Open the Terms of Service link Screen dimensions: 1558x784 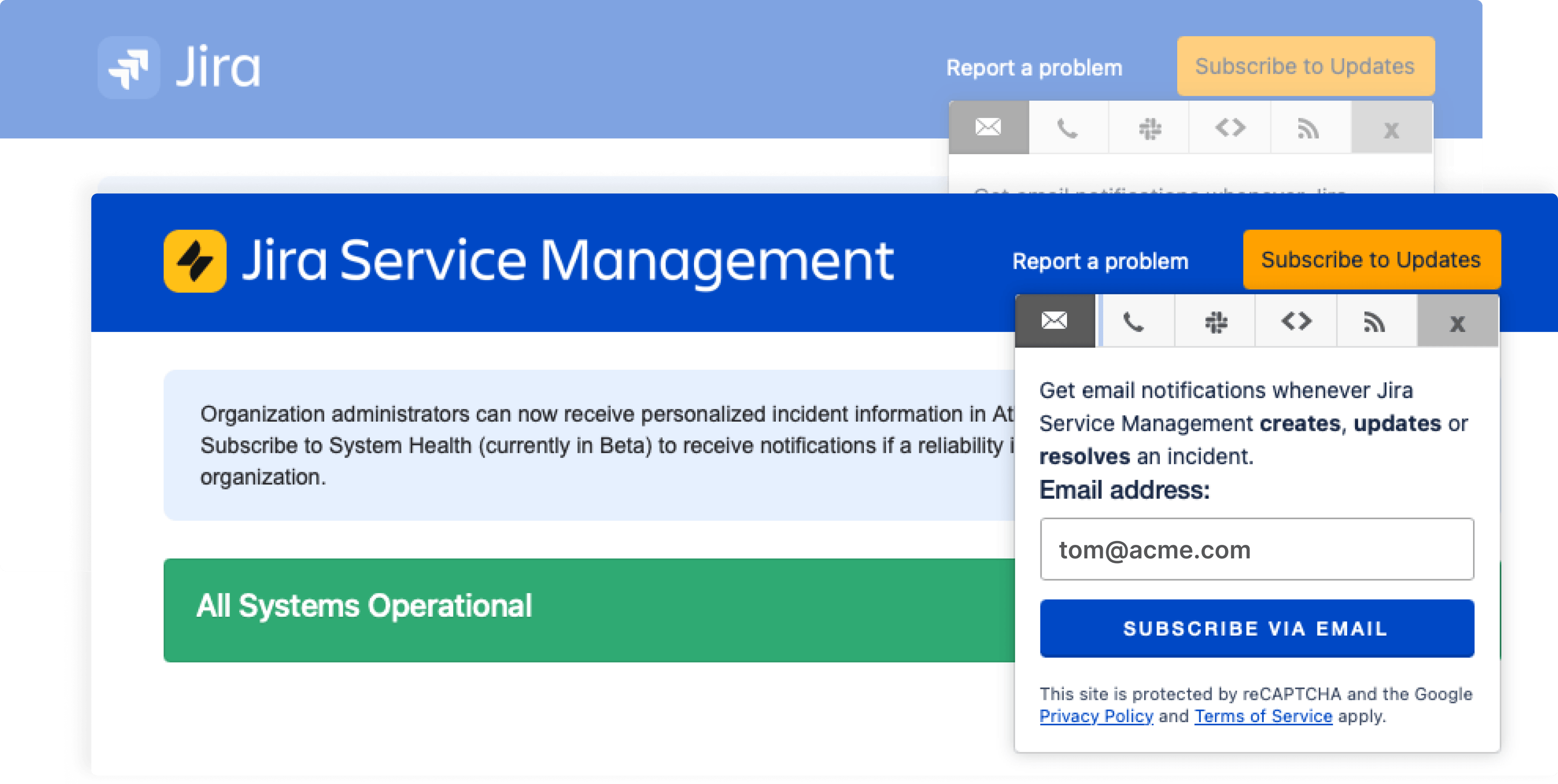[1262, 716]
